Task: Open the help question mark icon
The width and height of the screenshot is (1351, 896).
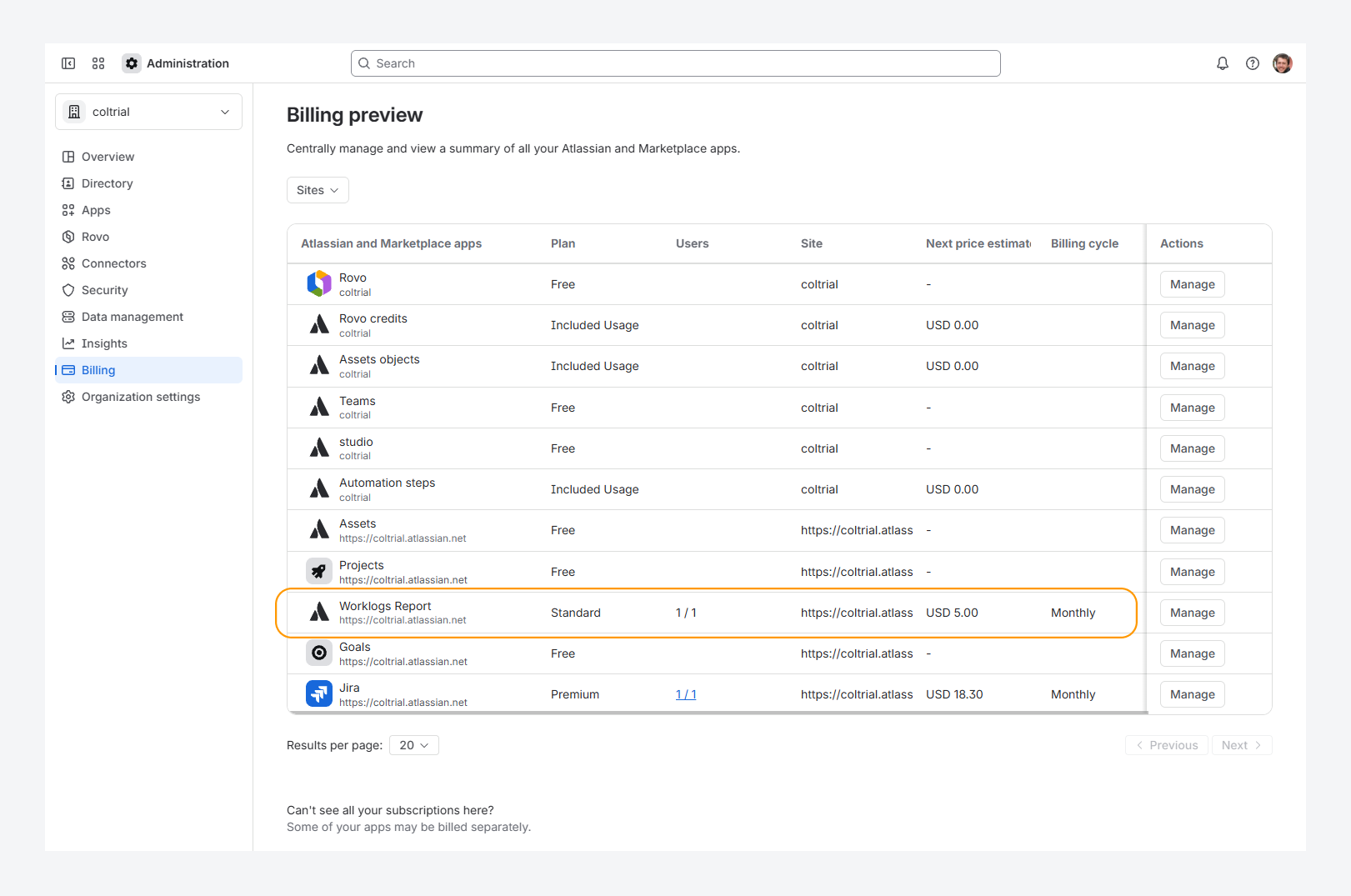Action: tap(1253, 63)
